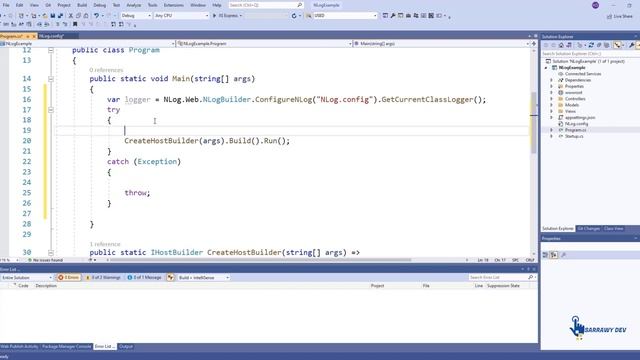Click the build filter icon in the Error List
The height and width of the screenshot is (360, 640).
coord(170,278)
